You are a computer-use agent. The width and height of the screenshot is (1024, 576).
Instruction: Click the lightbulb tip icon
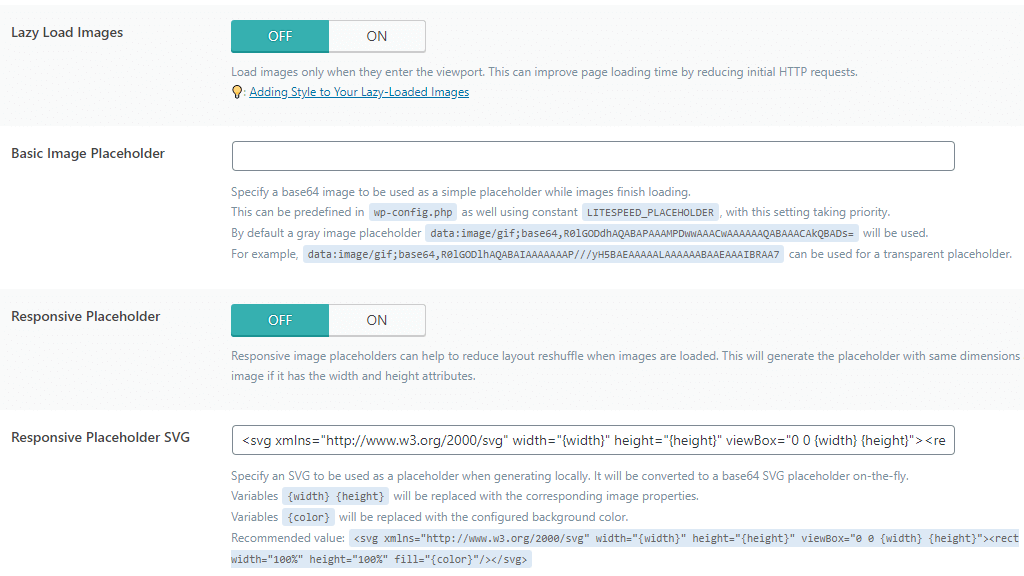tap(237, 92)
